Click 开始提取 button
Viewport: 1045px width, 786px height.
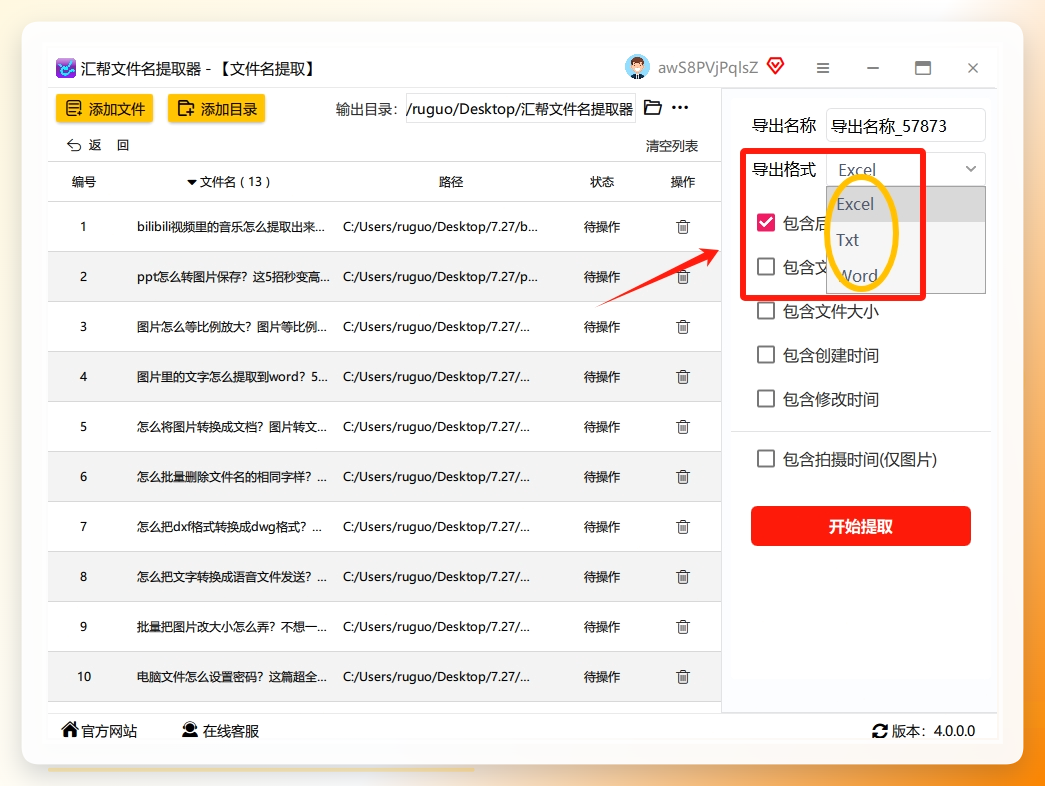860,526
